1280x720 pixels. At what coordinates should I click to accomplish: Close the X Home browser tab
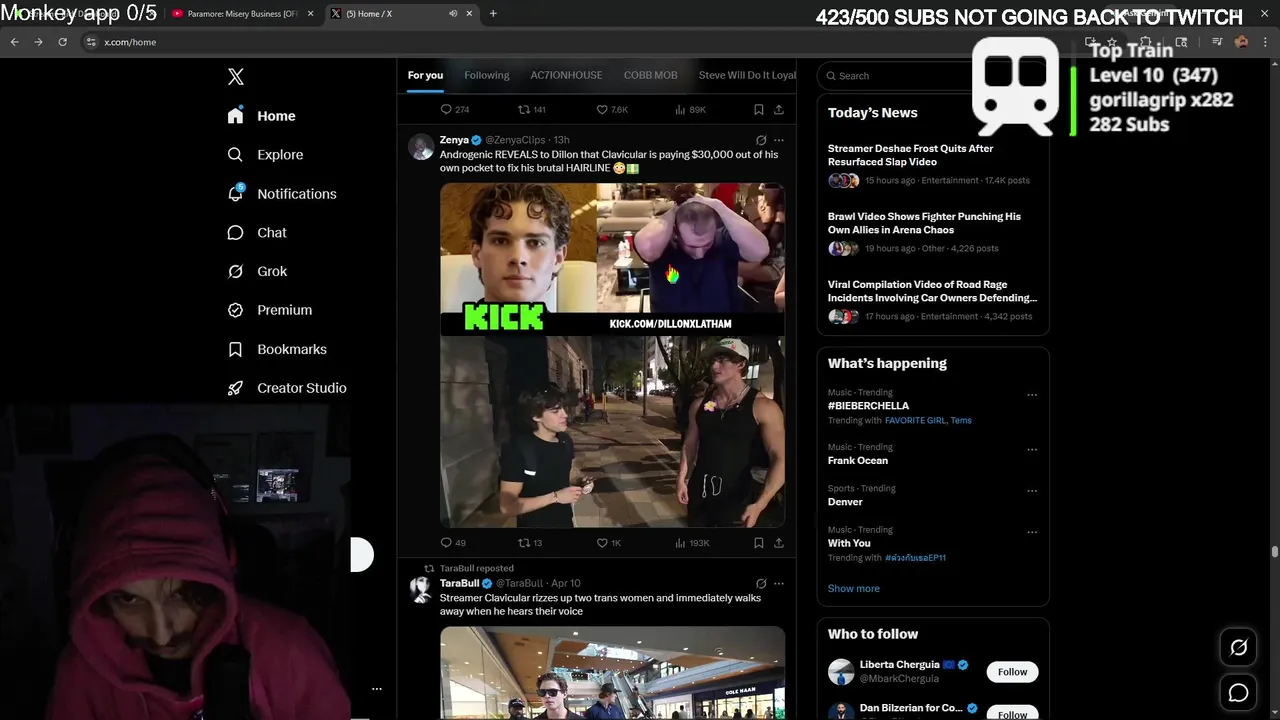coord(469,13)
